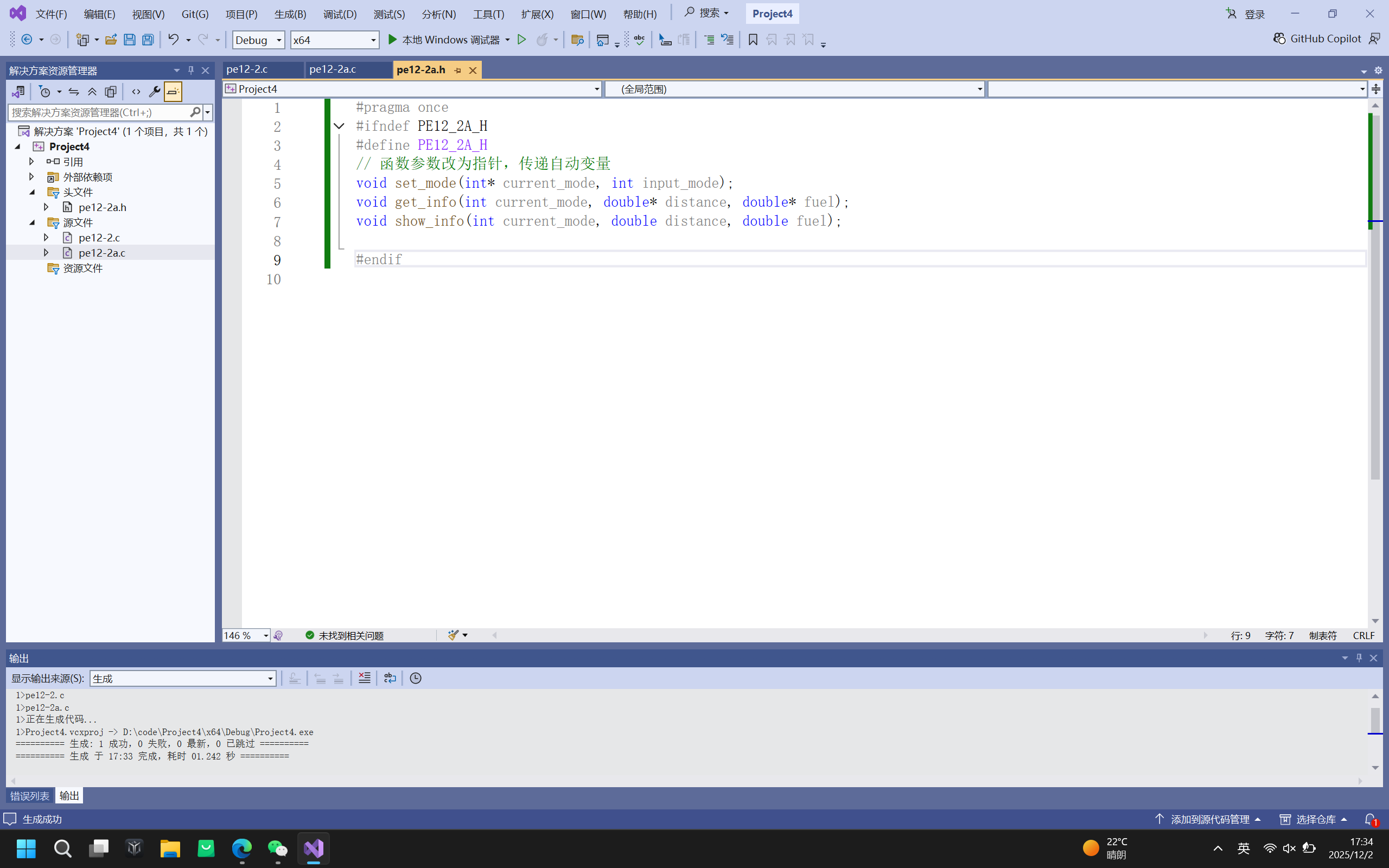Open the output source dropdown showing 生成
This screenshot has height=868, width=1389.
[182, 678]
